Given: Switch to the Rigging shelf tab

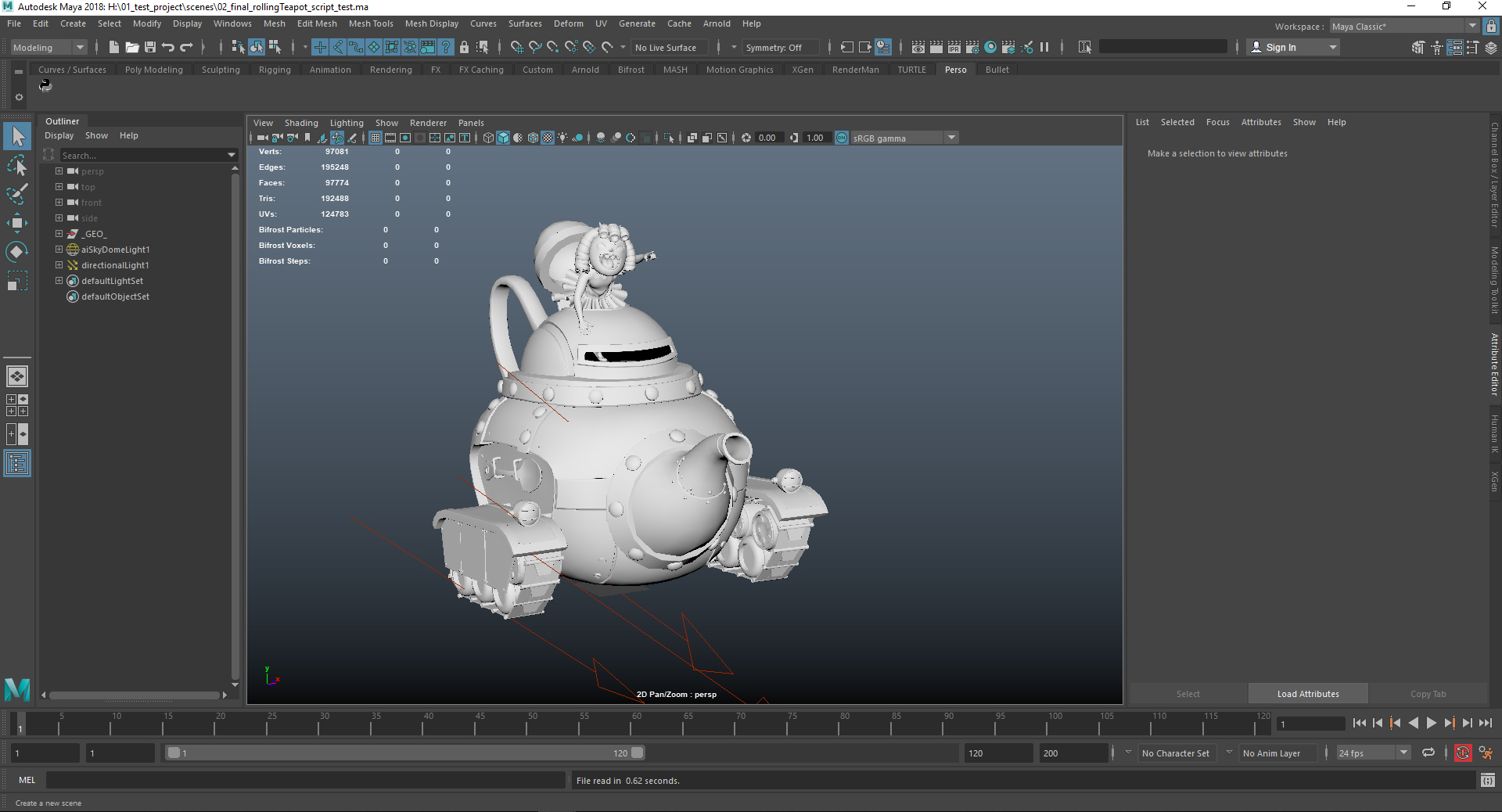Looking at the screenshot, I should (275, 70).
